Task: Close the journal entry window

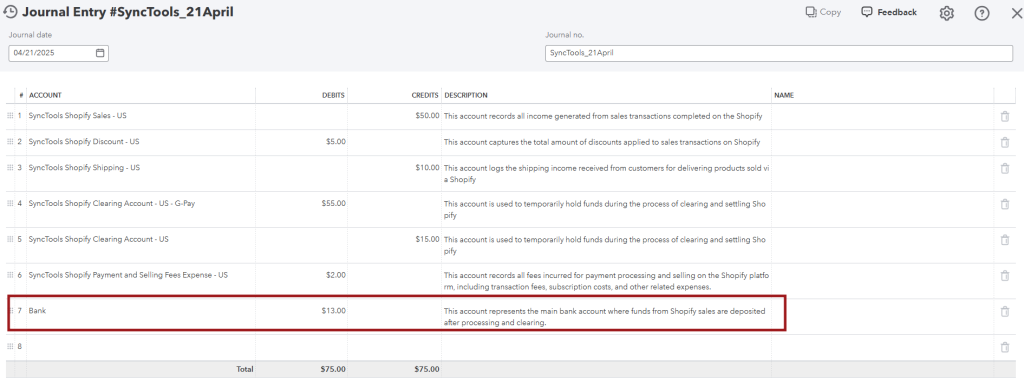Action: point(1016,13)
